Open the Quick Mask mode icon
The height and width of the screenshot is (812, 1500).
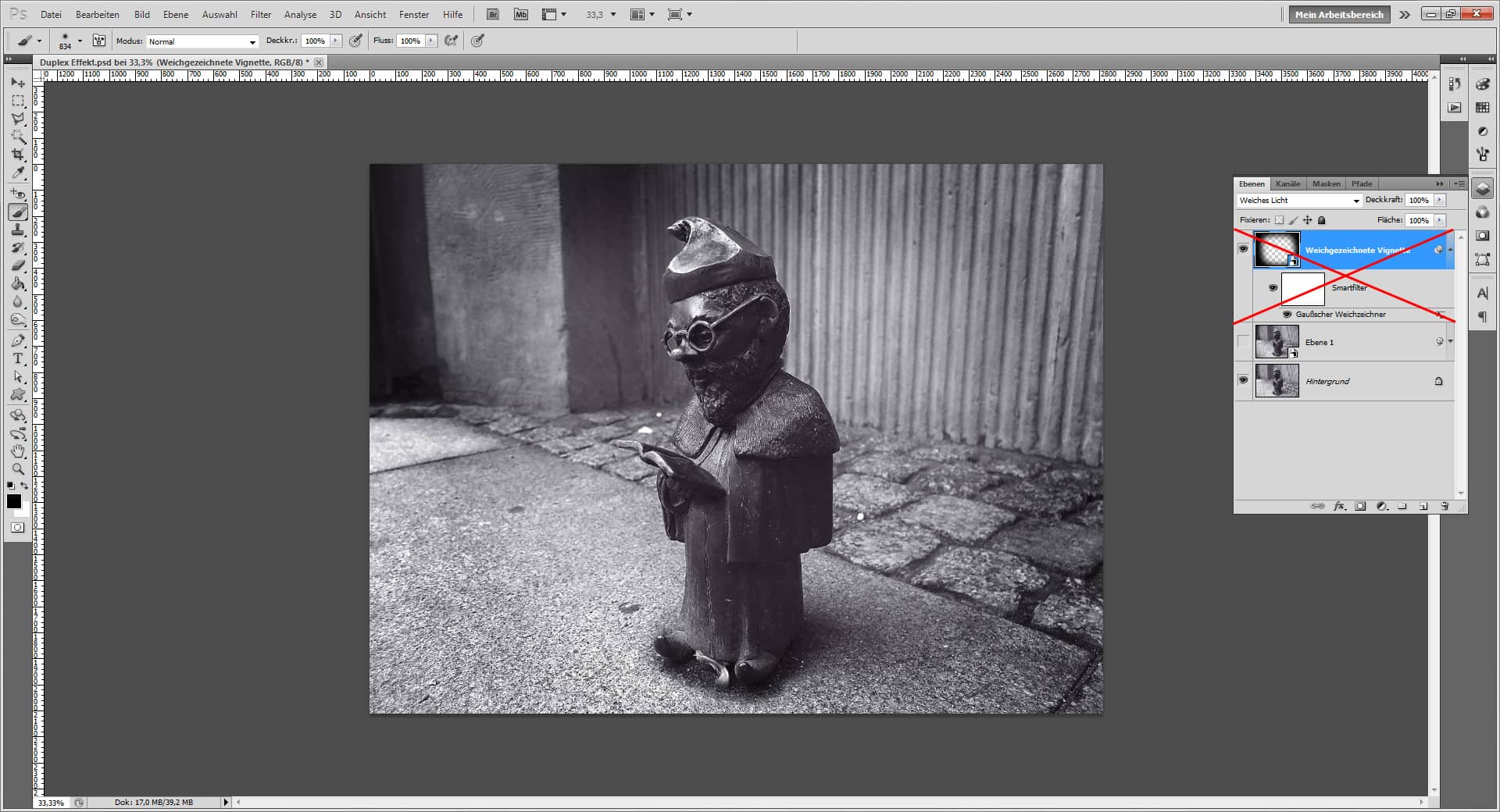coord(17,527)
